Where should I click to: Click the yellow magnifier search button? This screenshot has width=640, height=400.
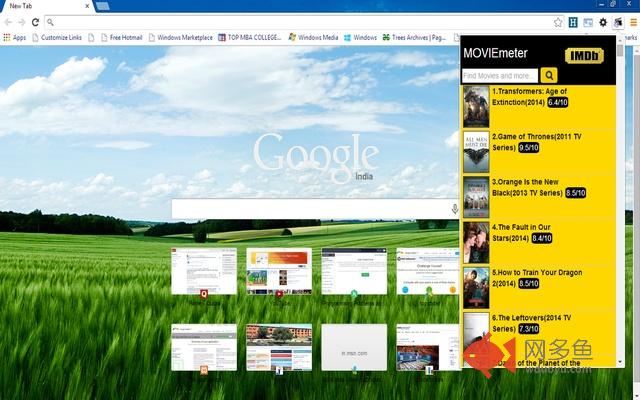[x=549, y=76]
